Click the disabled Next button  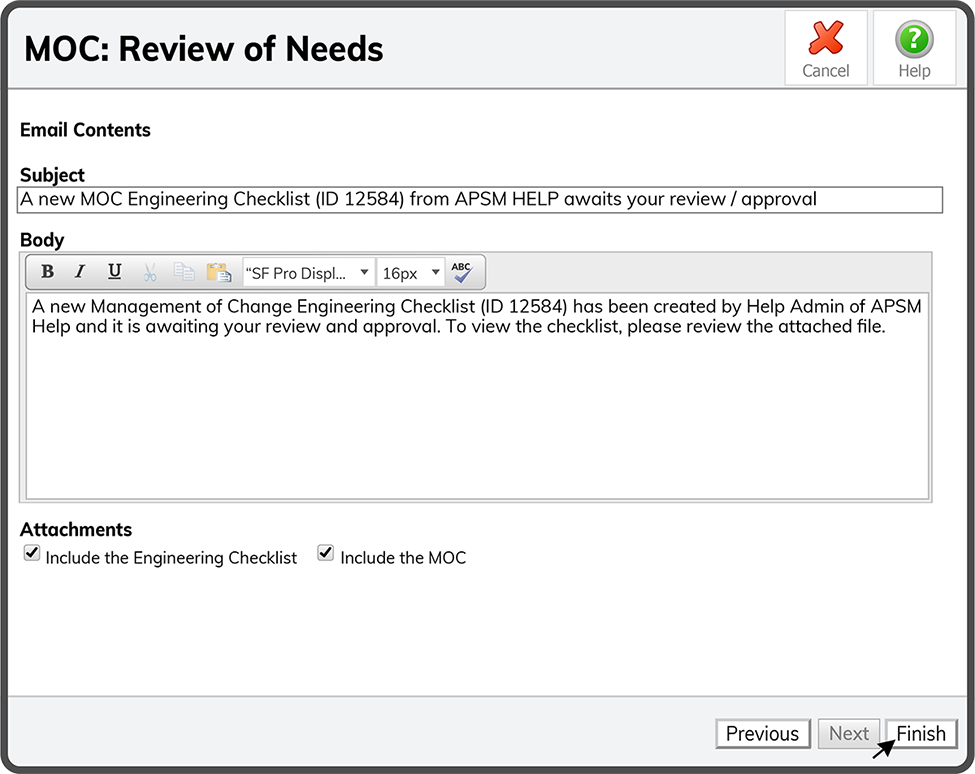[x=849, y=734]
